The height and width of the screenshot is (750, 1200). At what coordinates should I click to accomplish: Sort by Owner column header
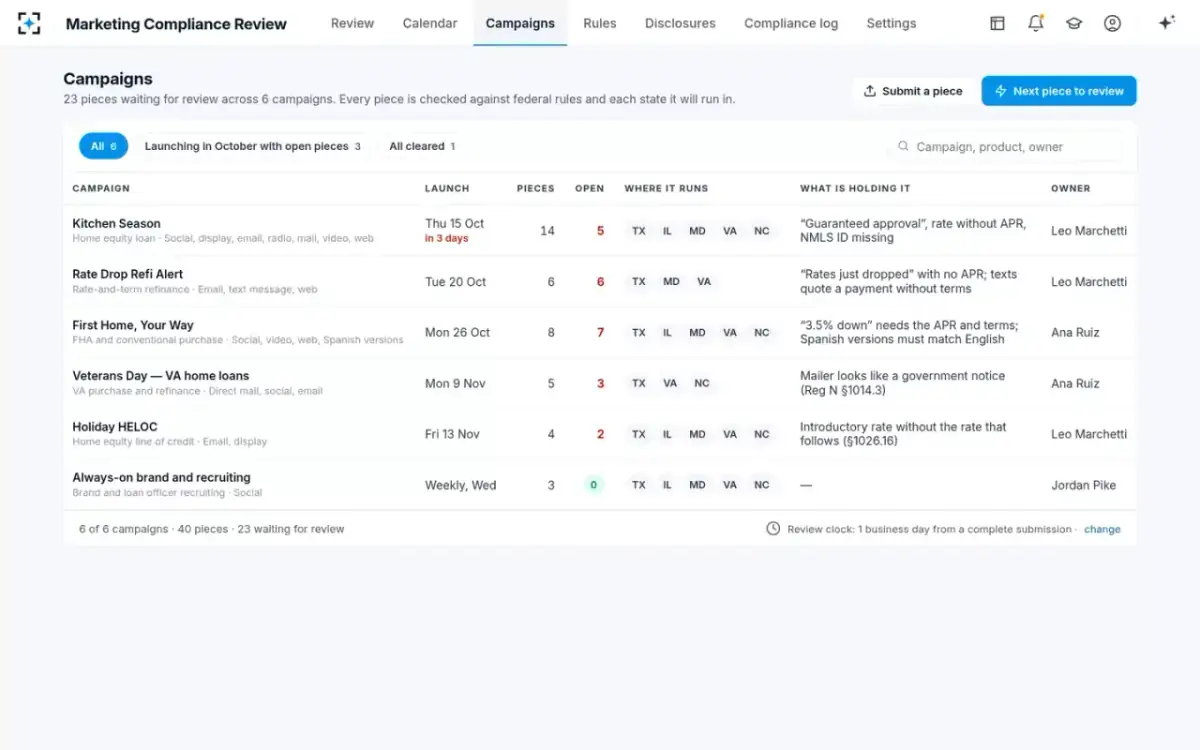1070,188
